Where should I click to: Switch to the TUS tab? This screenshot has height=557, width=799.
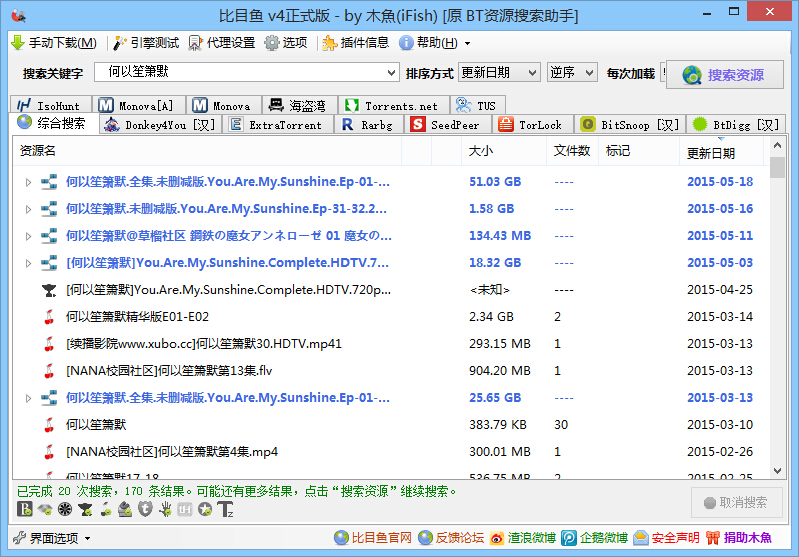(477, 105)
